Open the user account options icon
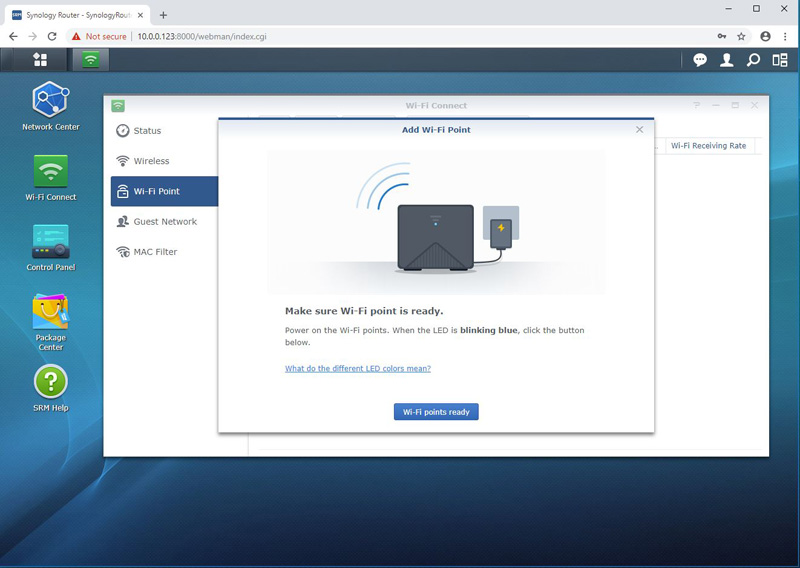This screenshot has width=800, height=568. (x=727, y=60)
